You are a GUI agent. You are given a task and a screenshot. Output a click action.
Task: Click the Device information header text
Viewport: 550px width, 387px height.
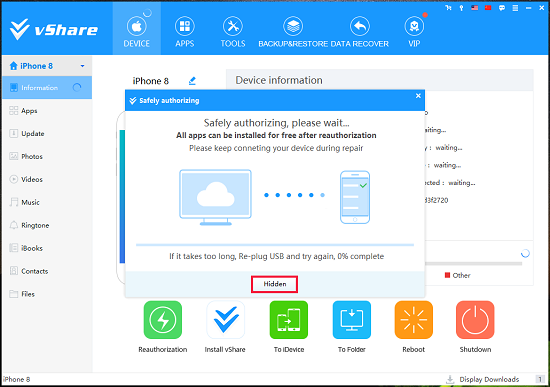coord(279,80)
